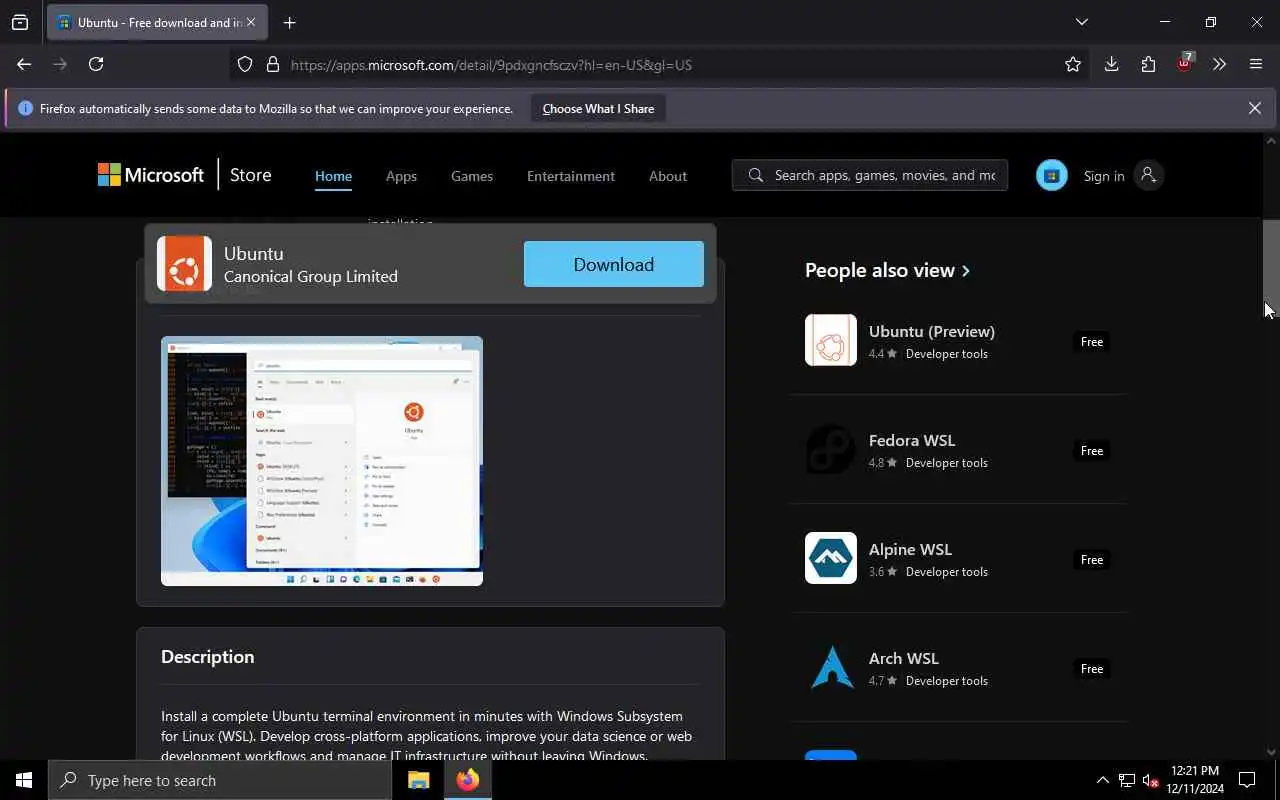This screenshot has width=1280, height=800.
Task: Dismiss the Firefox data notification bar
Action: tap(1254, 108)
